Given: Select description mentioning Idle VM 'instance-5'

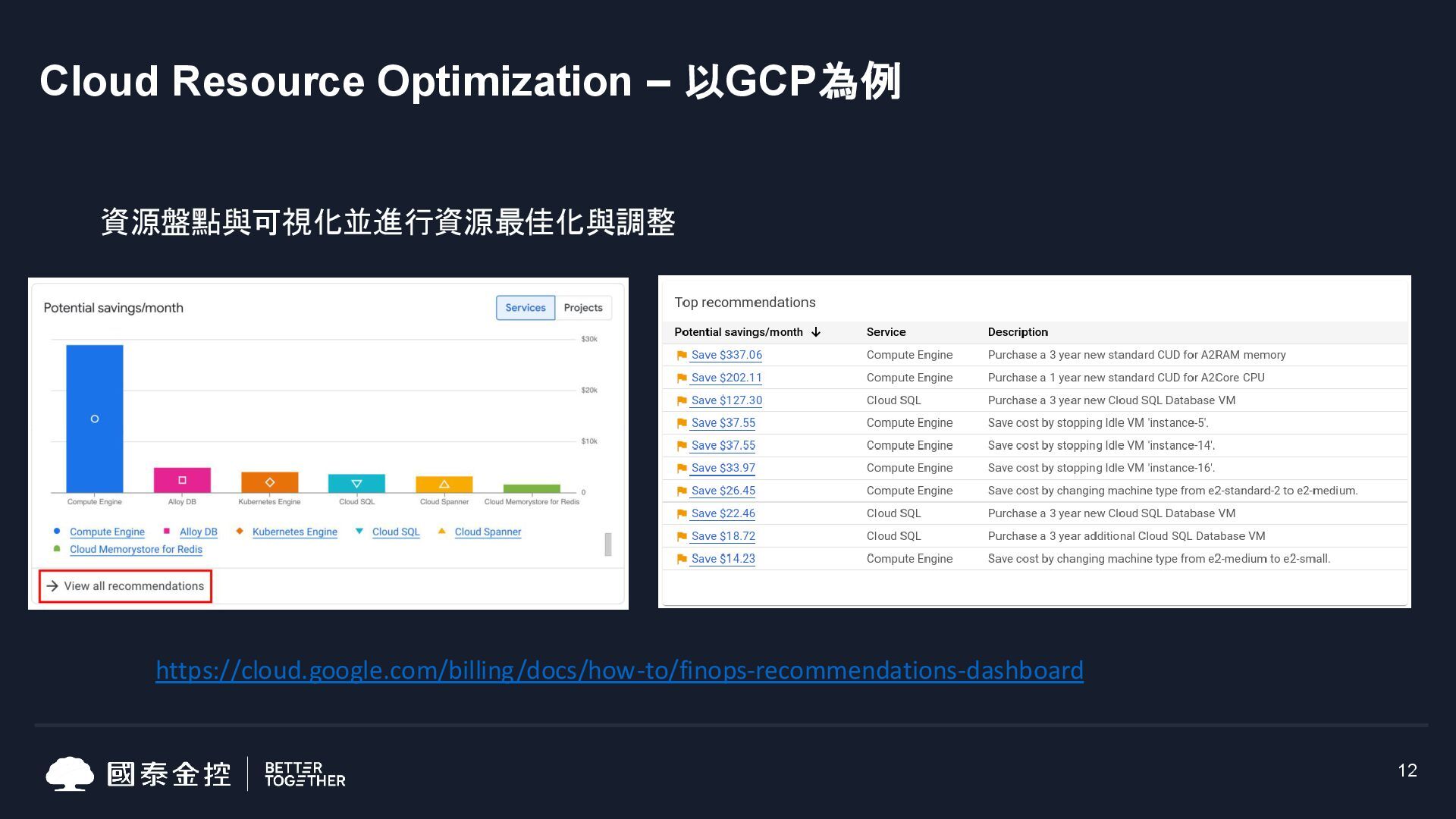Looking at the screenshot, I should click(x=1097, y=423).
